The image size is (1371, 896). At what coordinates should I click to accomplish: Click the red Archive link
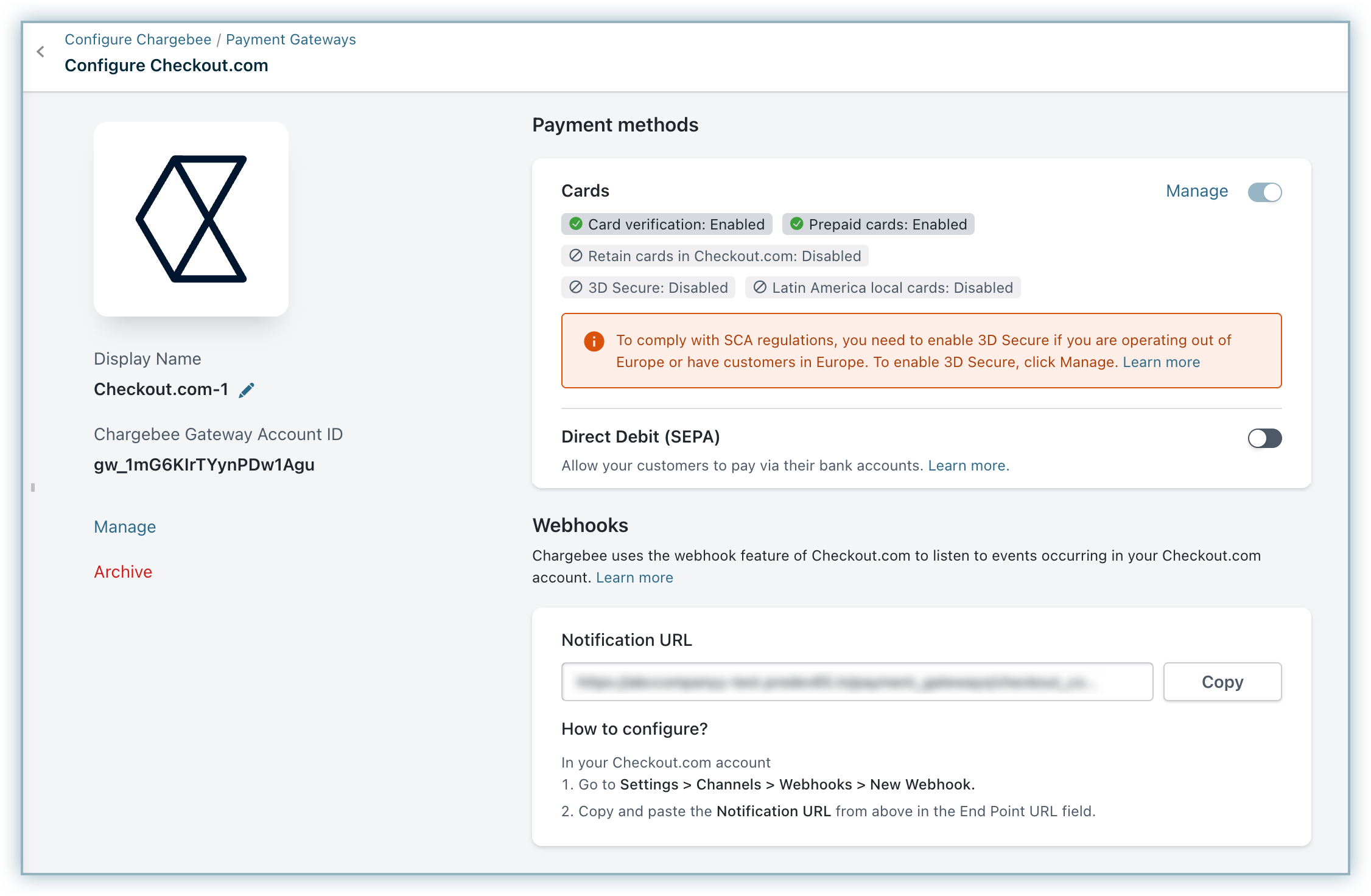(x=123, y=572)
